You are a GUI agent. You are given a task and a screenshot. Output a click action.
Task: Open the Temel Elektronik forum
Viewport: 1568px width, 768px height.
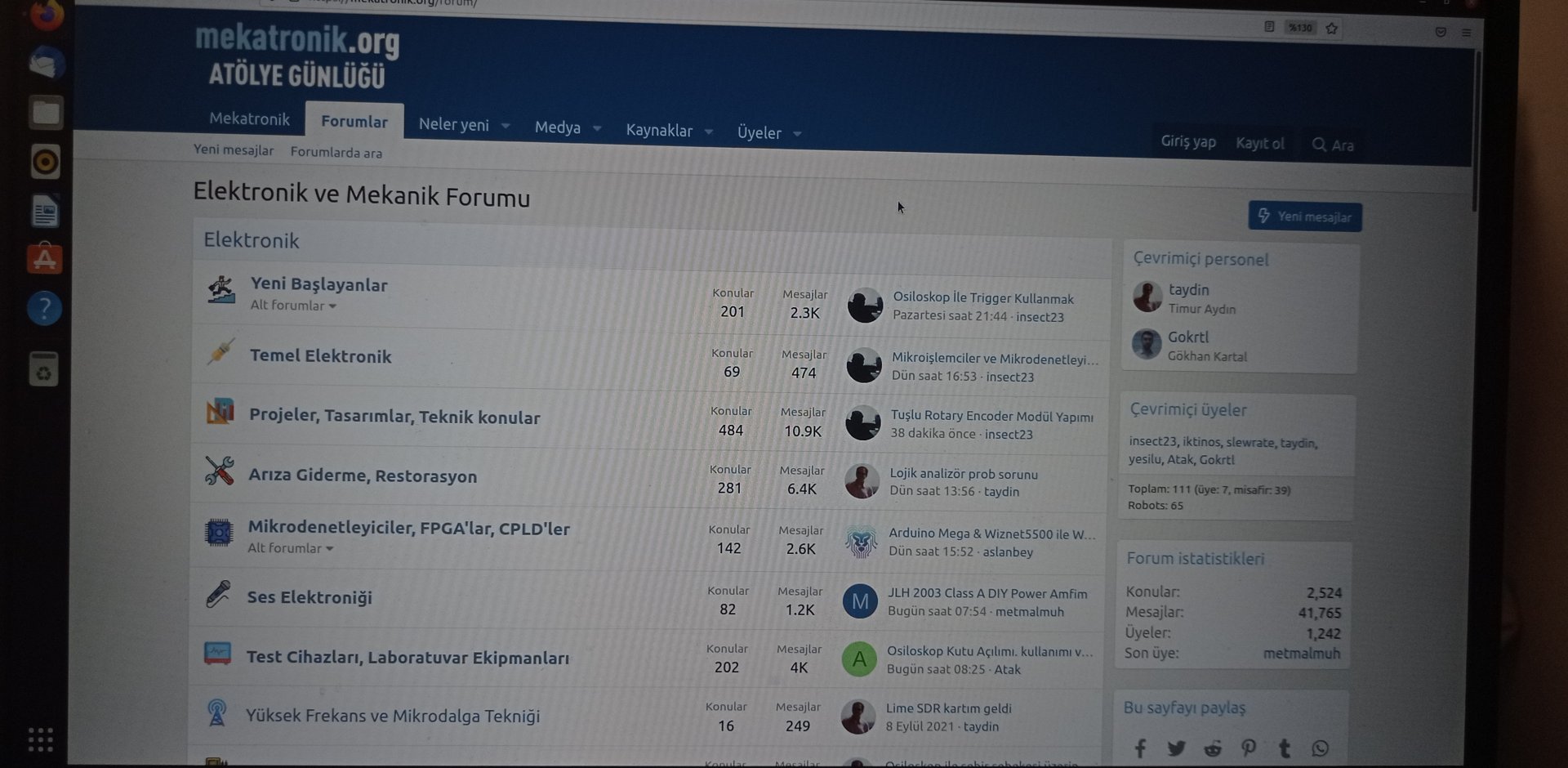tap(320, 356)
